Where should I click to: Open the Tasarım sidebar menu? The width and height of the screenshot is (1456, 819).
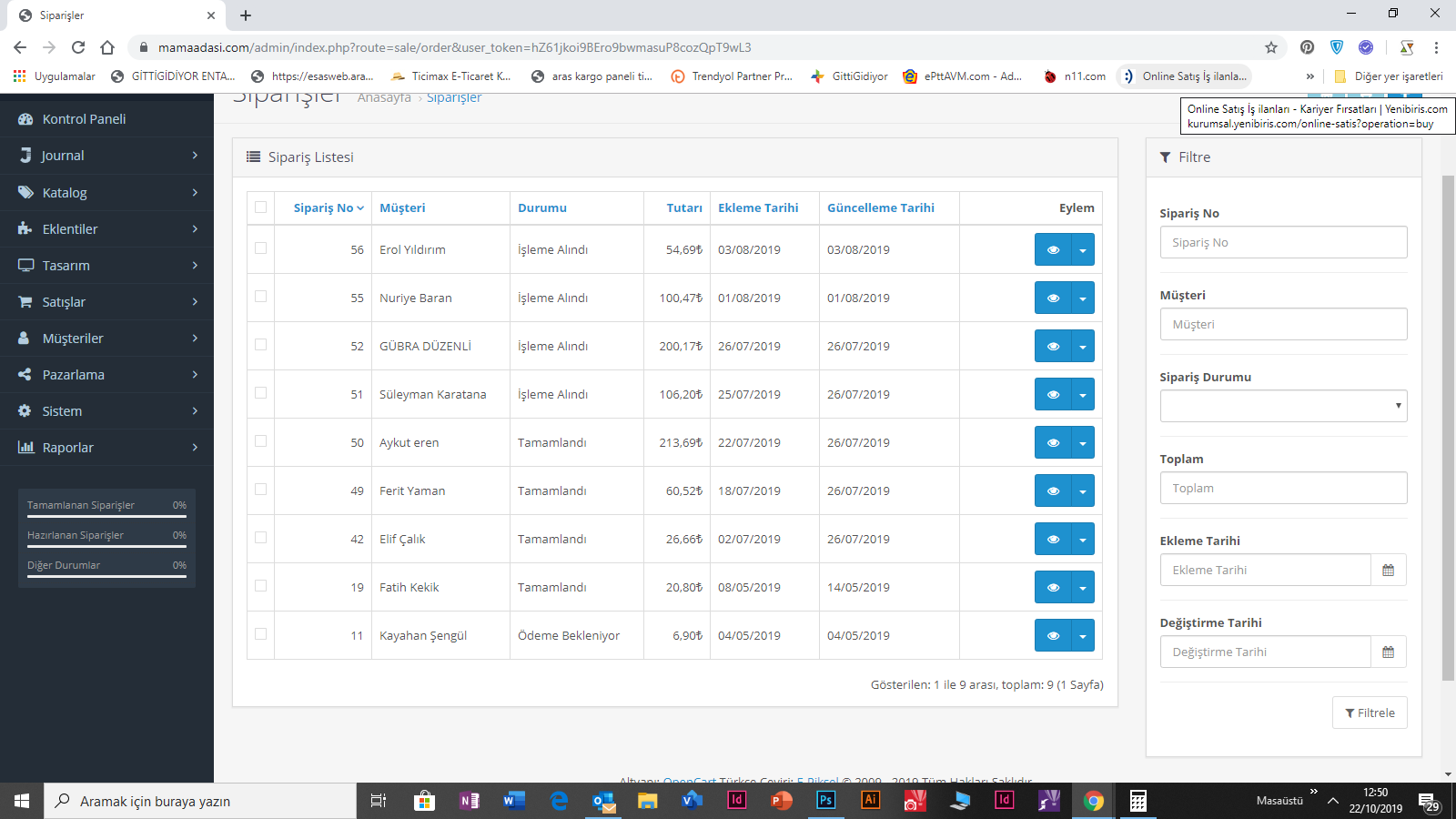(x=106, y=265)
